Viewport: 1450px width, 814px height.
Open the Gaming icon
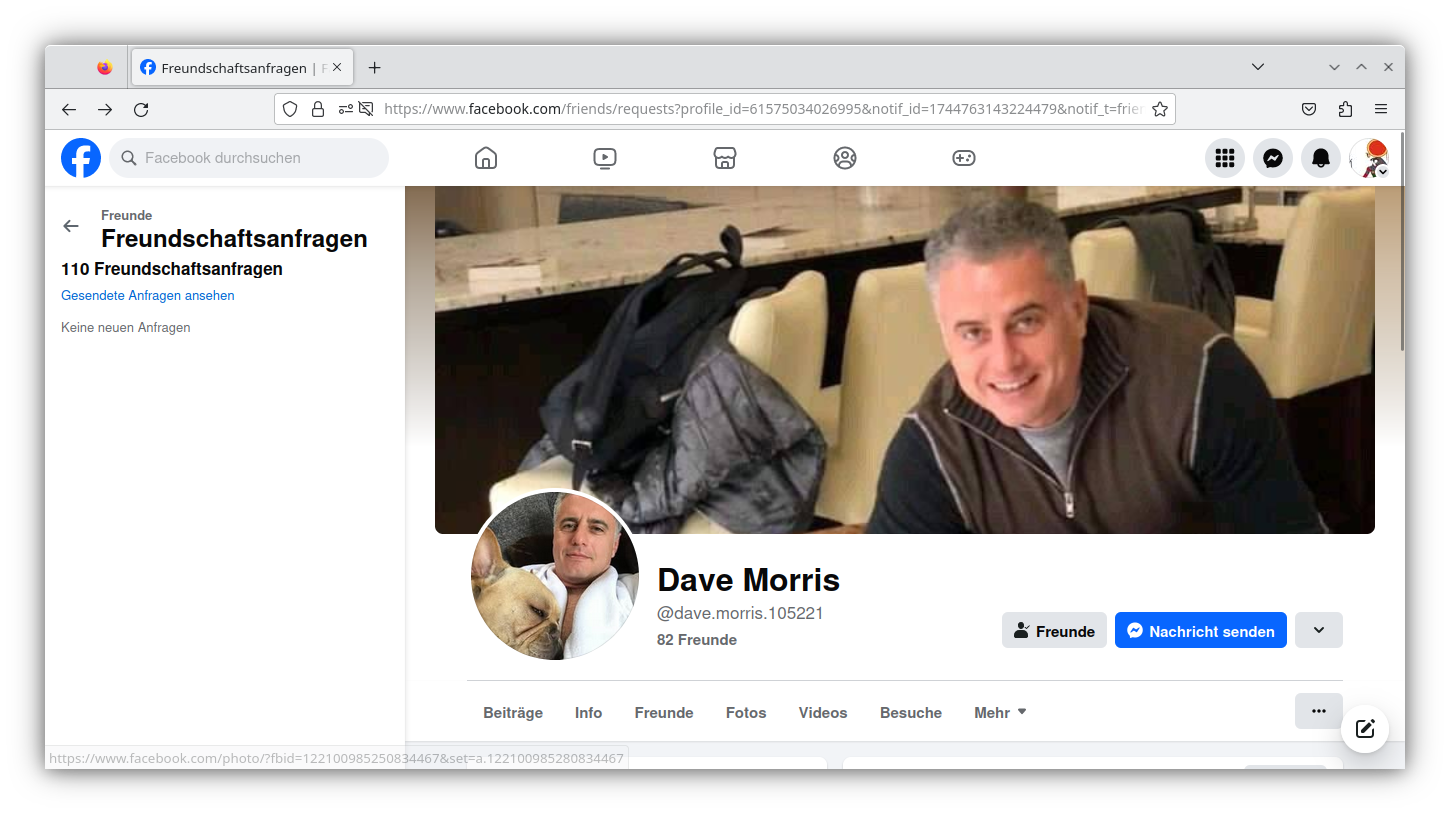(x=963, y=157)
